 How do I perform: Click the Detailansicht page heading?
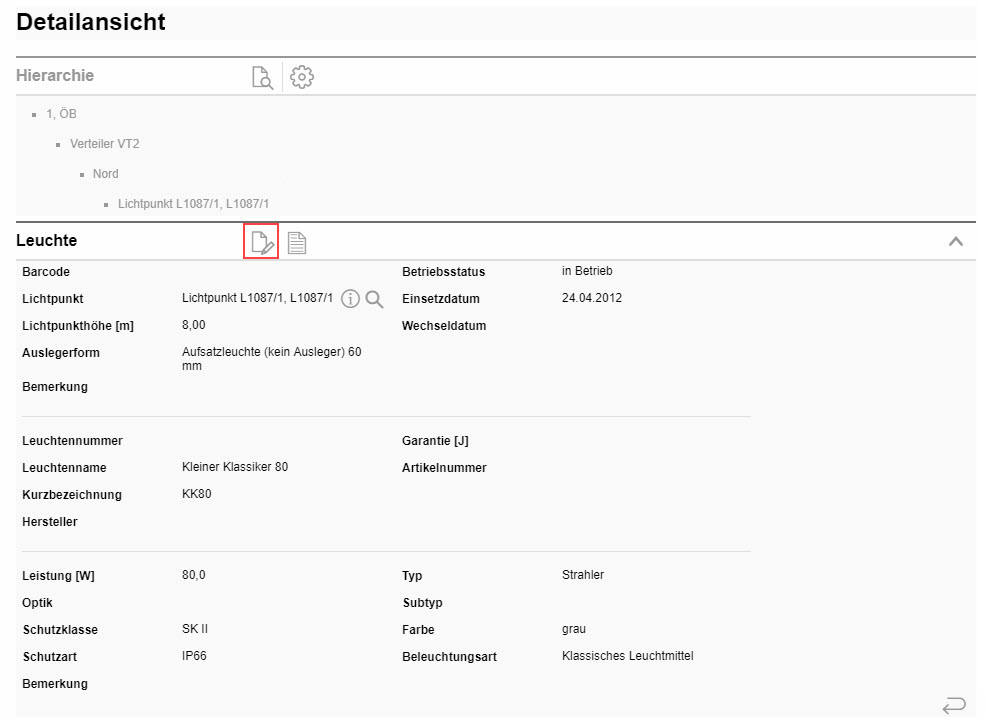point(91,22)
